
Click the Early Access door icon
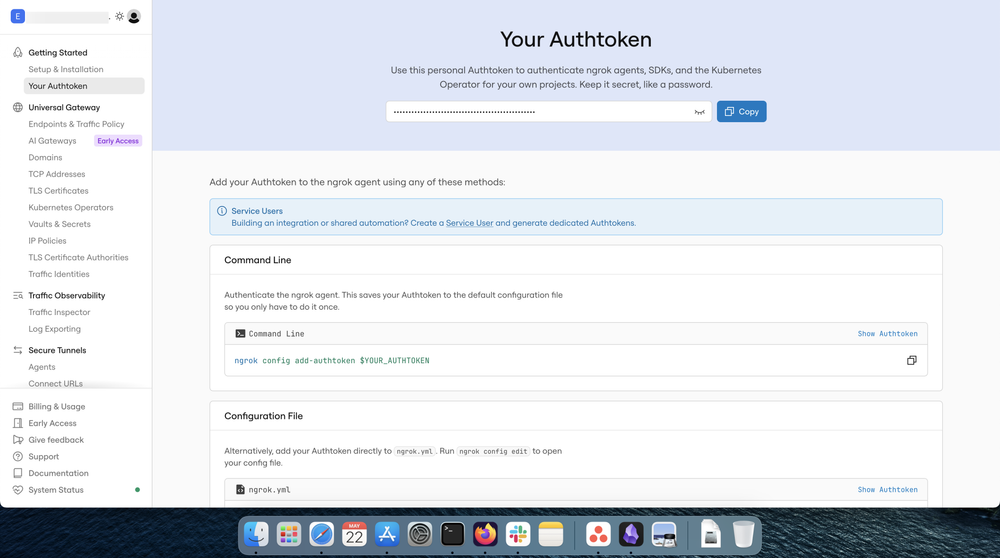point(18,423)
